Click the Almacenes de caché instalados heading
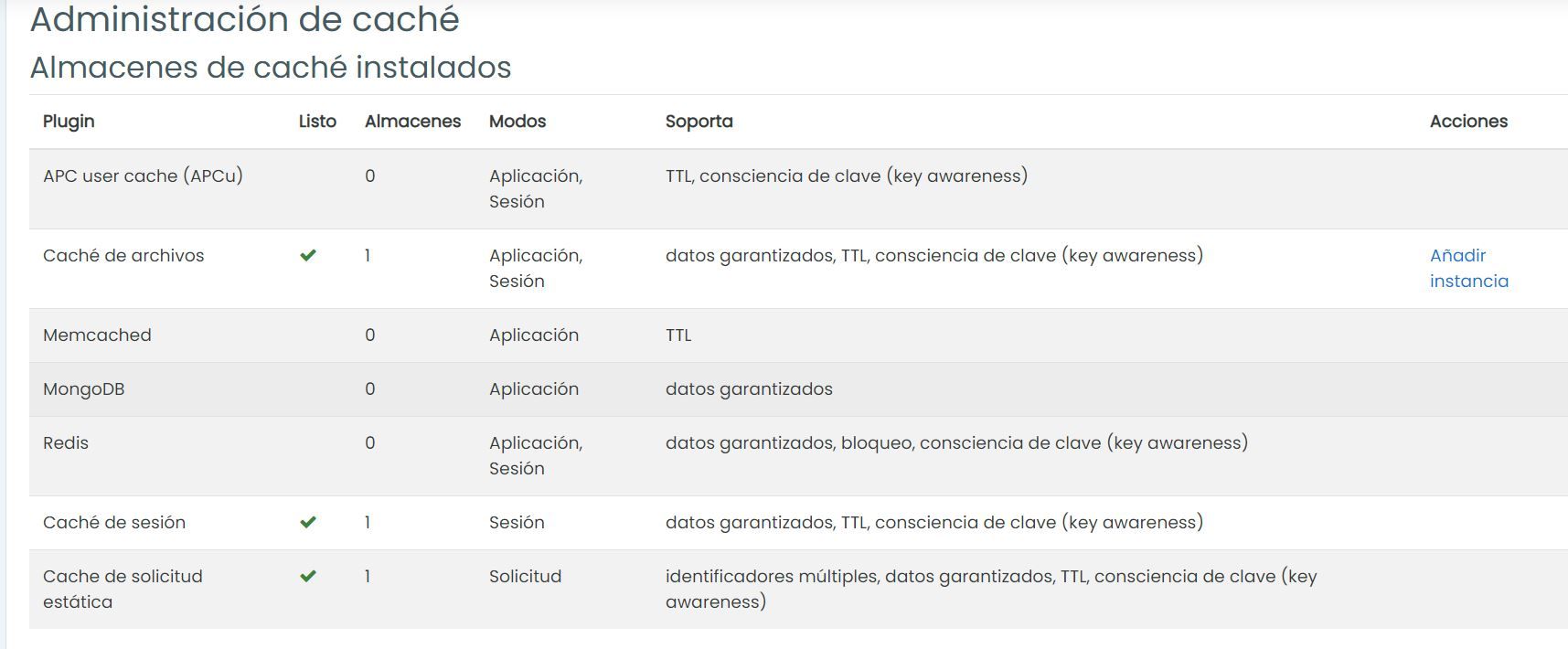This screenshot has height=649, width=1568. click(271, 68)
